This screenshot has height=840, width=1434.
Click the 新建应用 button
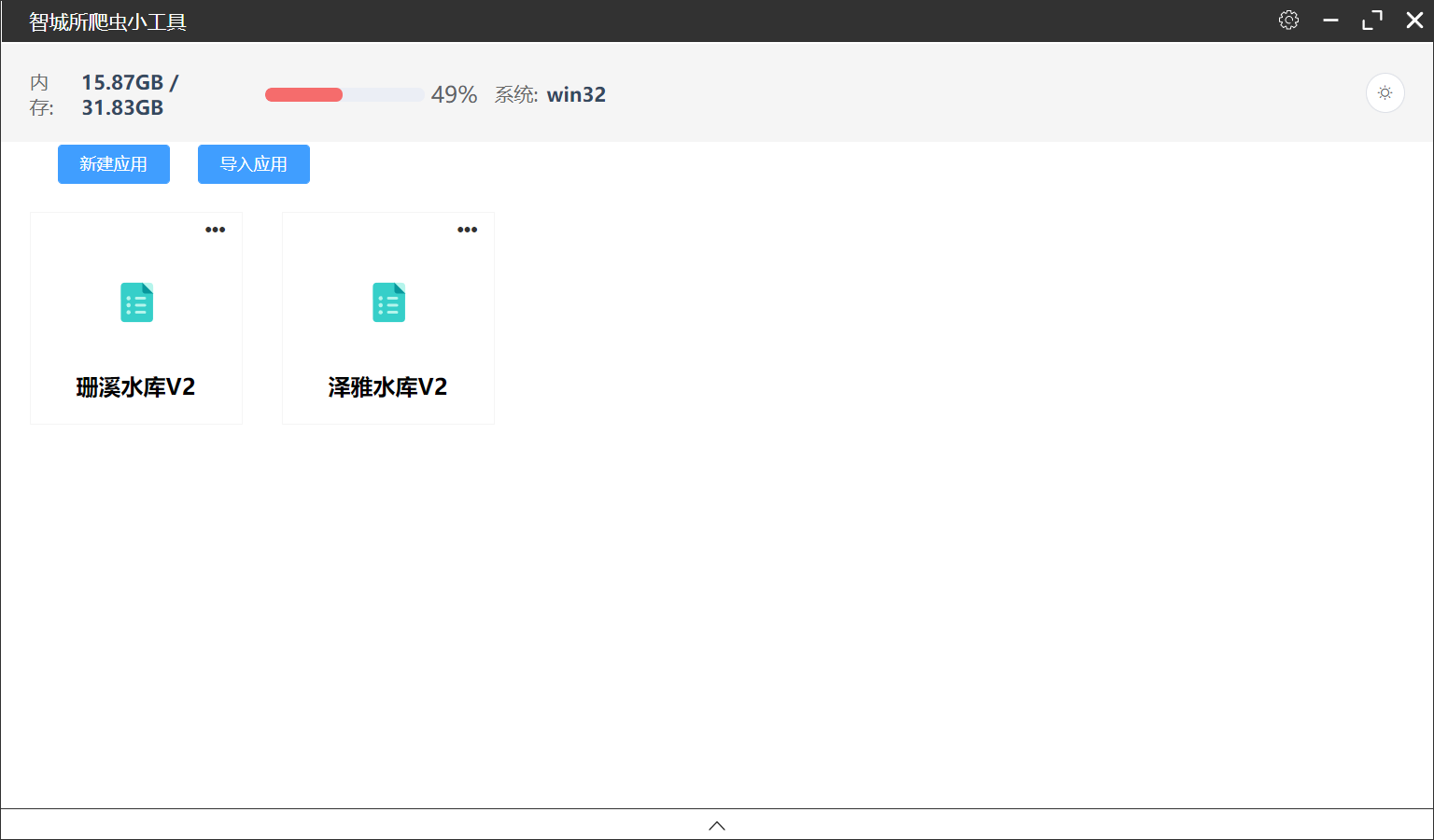click(113, 163)
